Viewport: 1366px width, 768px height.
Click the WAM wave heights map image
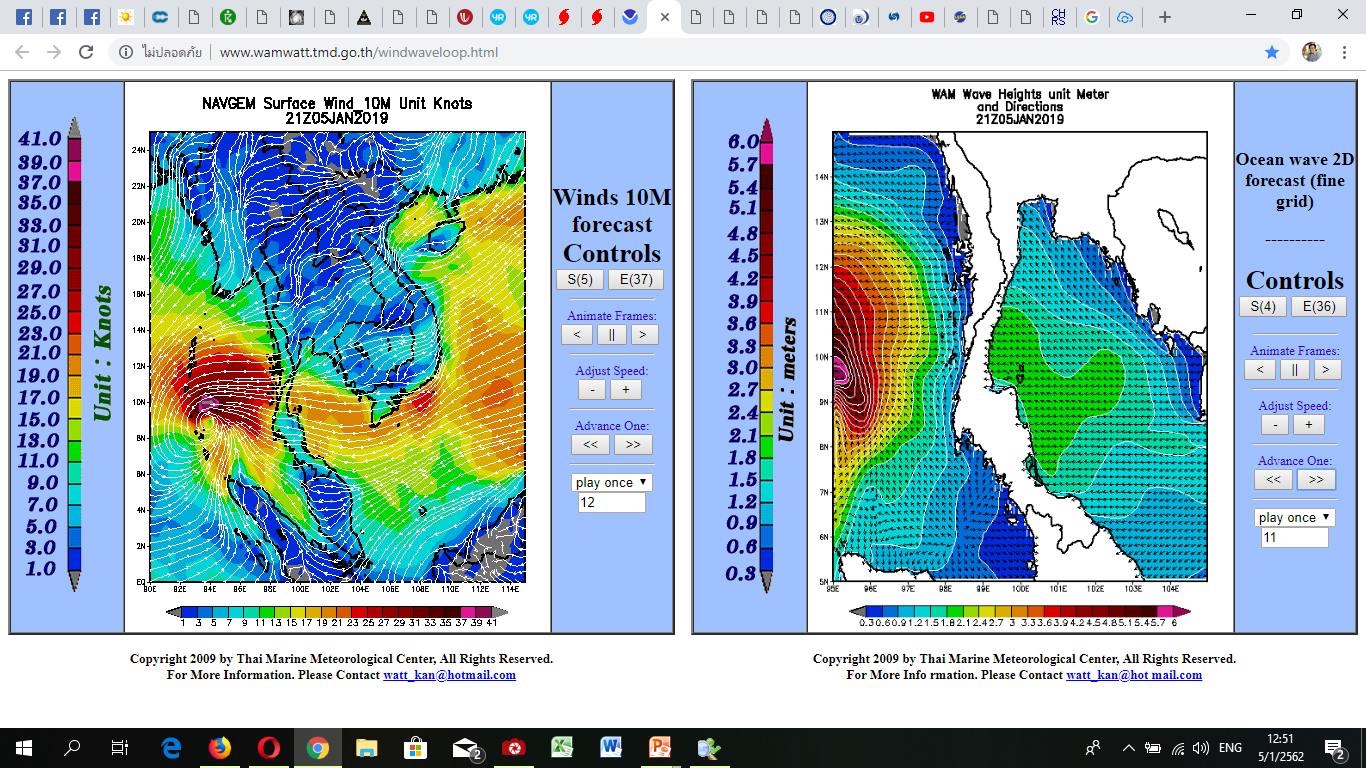1020,357
